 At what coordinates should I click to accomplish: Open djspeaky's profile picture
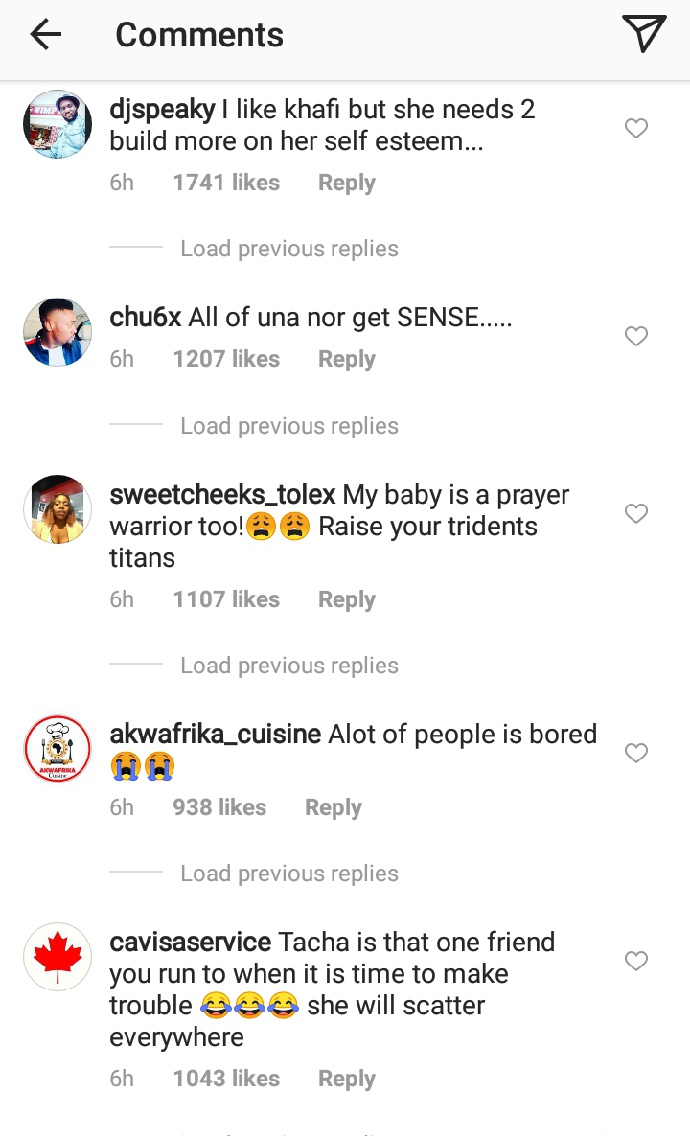pyautogui.click(x=58, y=124)
